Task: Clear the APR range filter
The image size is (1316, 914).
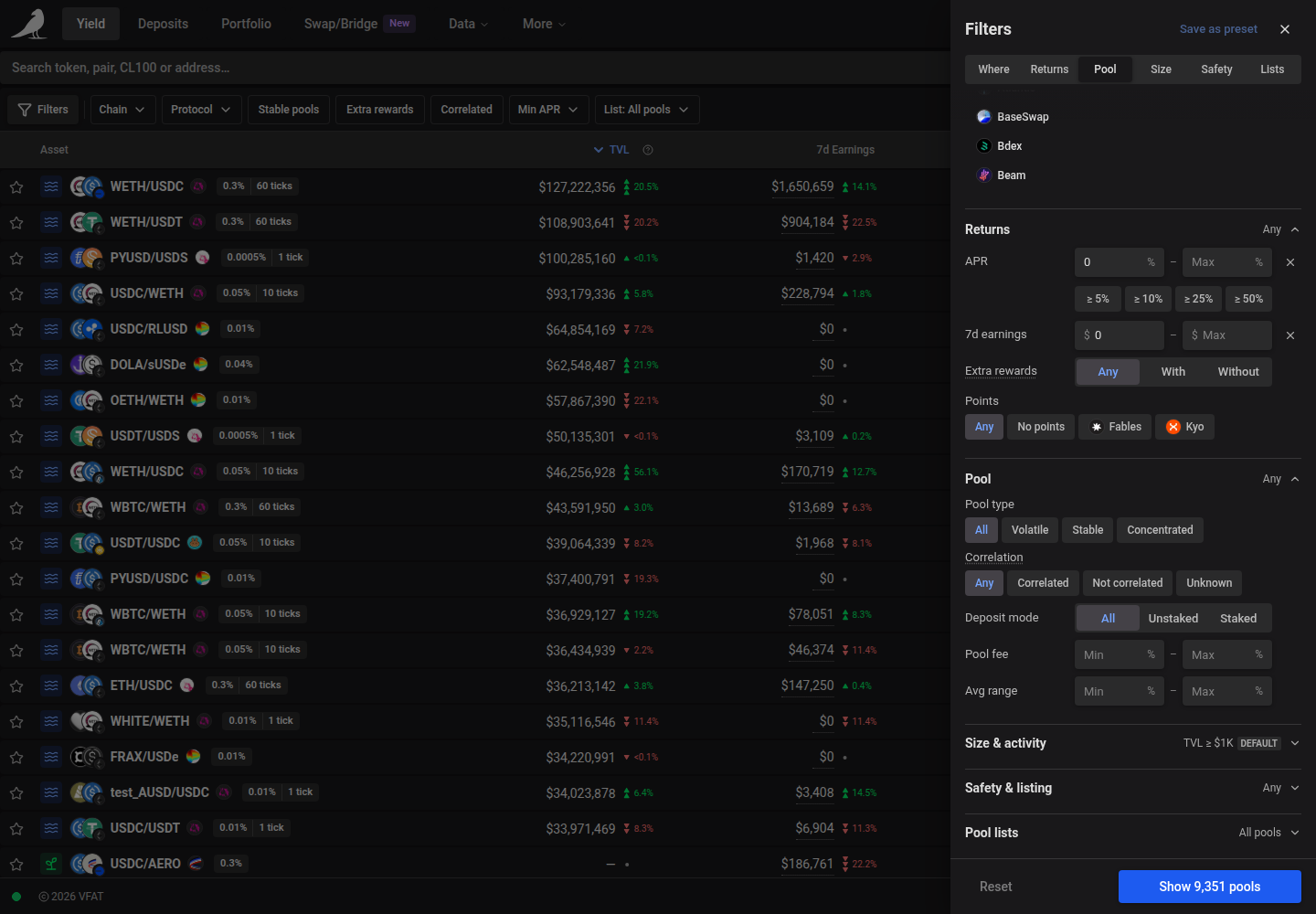Action: (1290, 262)
